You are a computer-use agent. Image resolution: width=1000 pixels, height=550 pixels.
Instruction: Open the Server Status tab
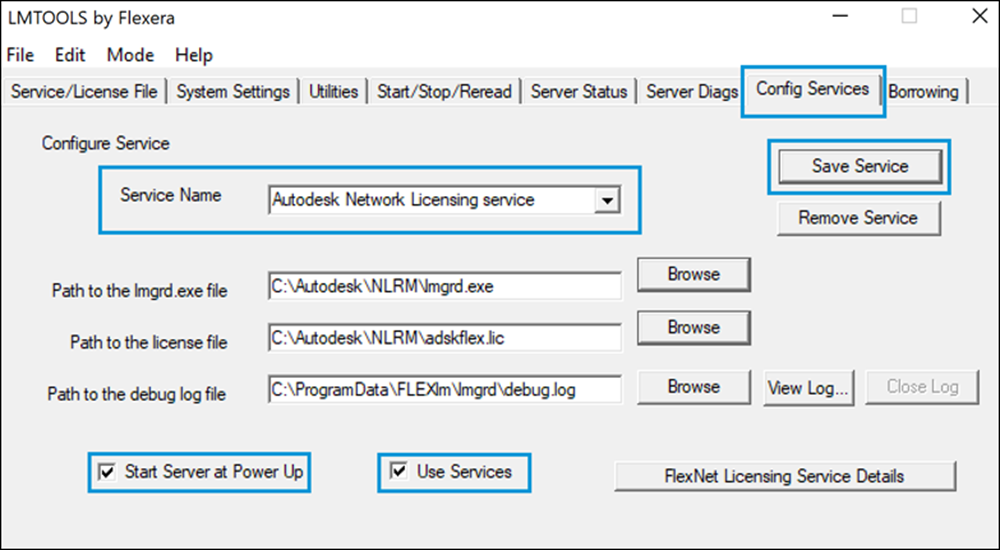[579, 92]
